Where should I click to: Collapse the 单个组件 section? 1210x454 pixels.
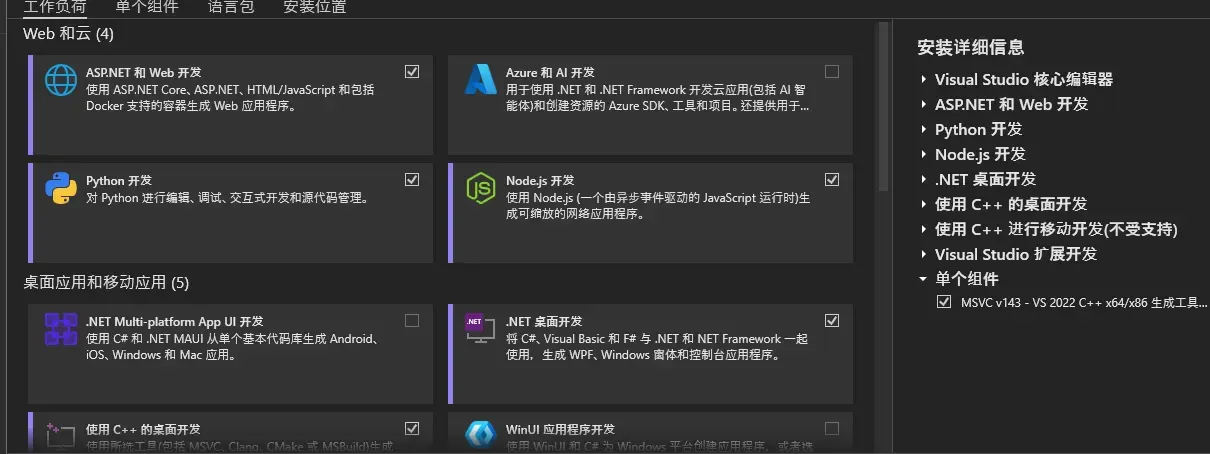pyautogui.click(x=924, y=279)
